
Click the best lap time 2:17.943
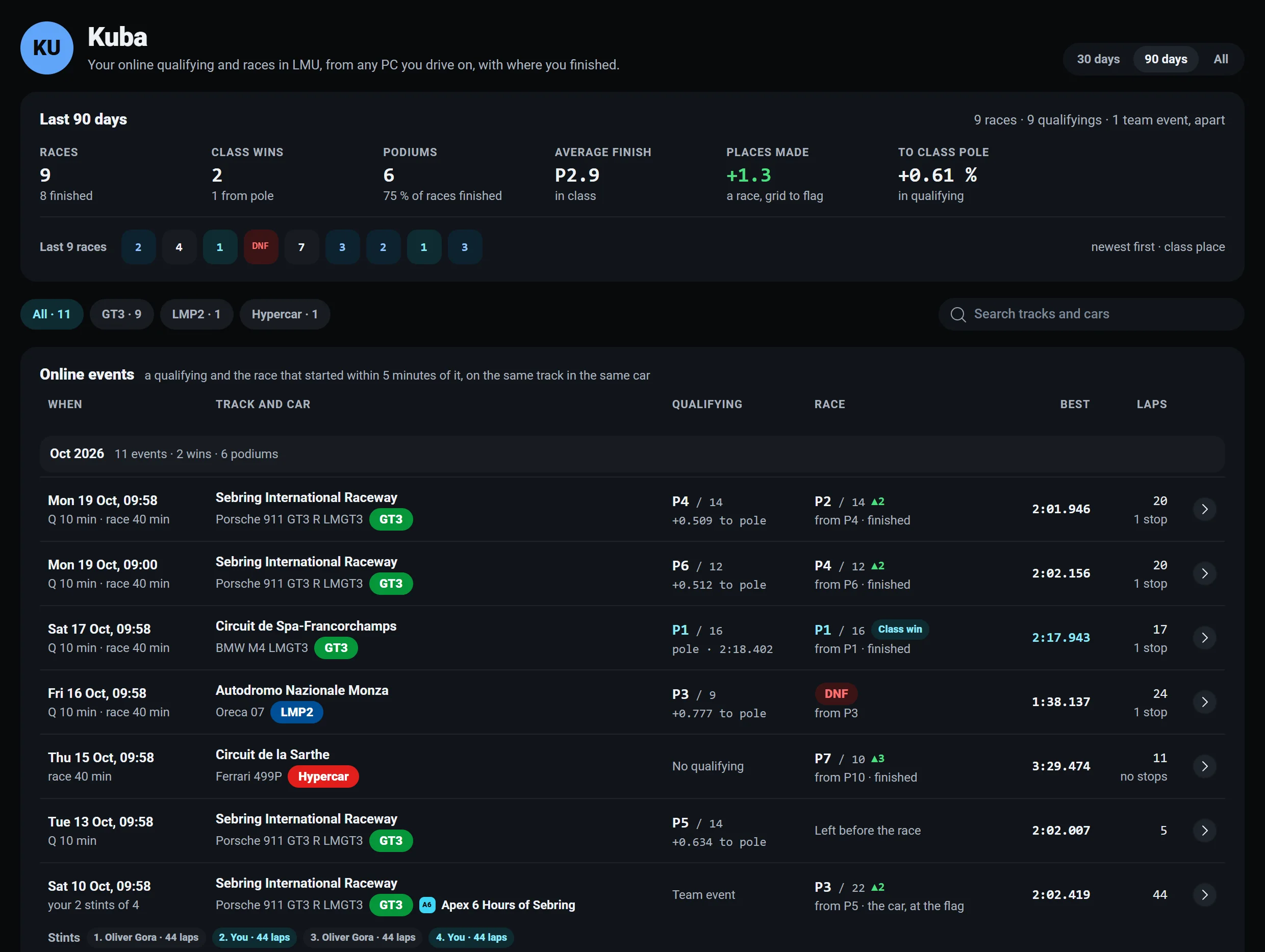point(1061,638)
